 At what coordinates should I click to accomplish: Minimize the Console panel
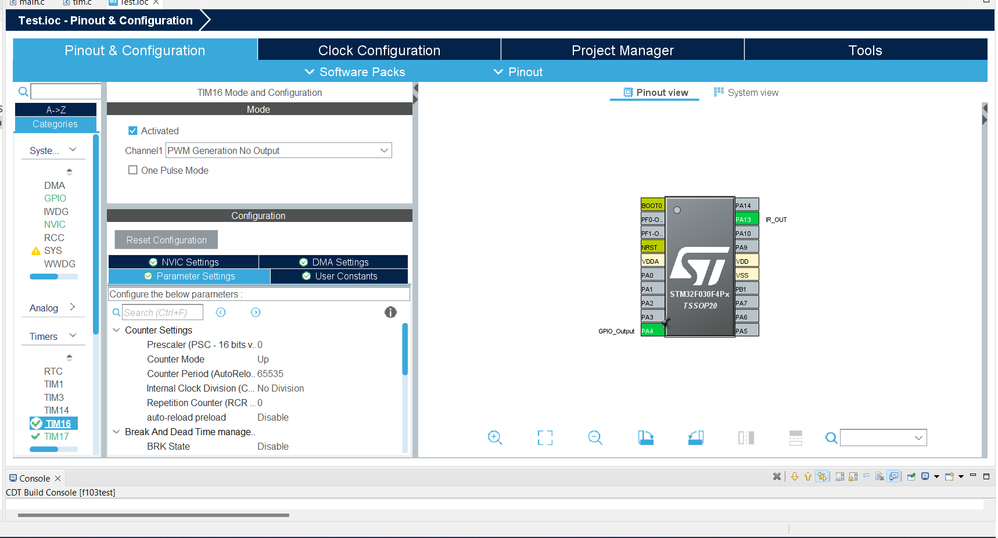click(x=973, y=476)
